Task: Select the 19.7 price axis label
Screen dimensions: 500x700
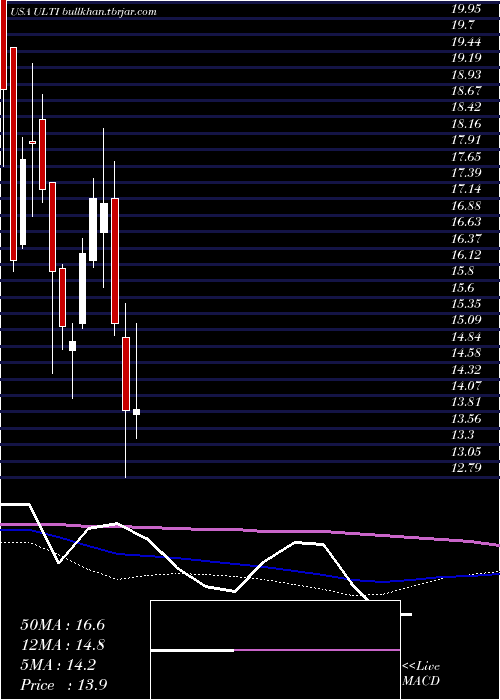Action: pos(463,26)
